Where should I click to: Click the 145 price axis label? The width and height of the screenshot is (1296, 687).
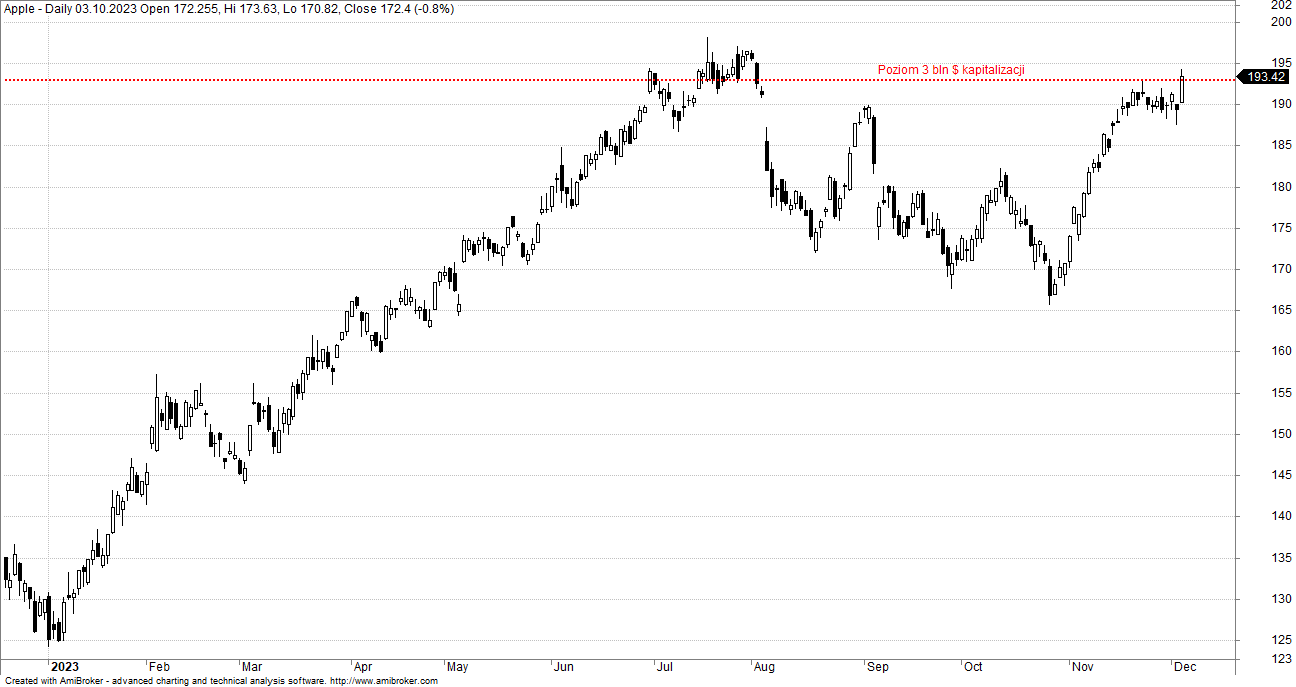click(1280, 475)
